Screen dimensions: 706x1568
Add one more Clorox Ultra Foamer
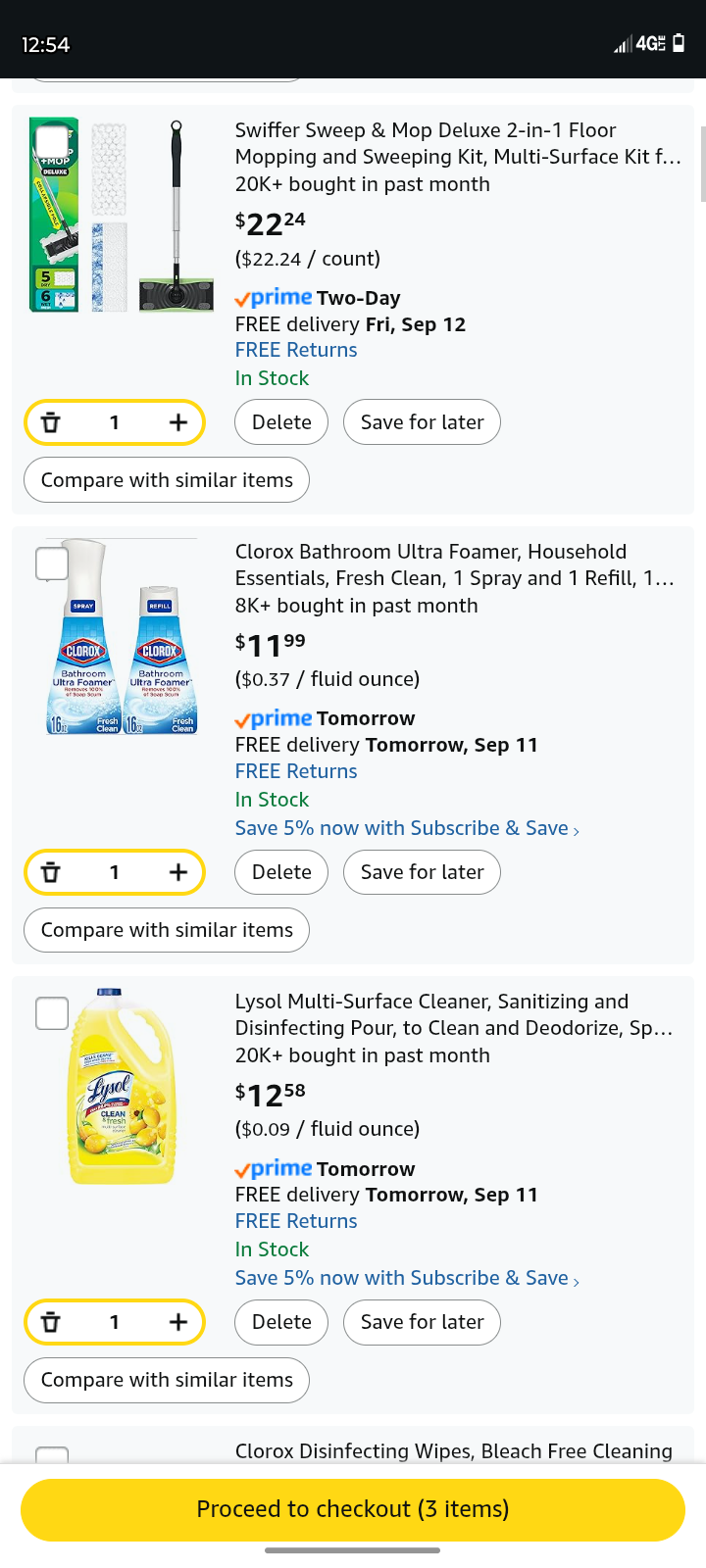(x=177, y=872)
